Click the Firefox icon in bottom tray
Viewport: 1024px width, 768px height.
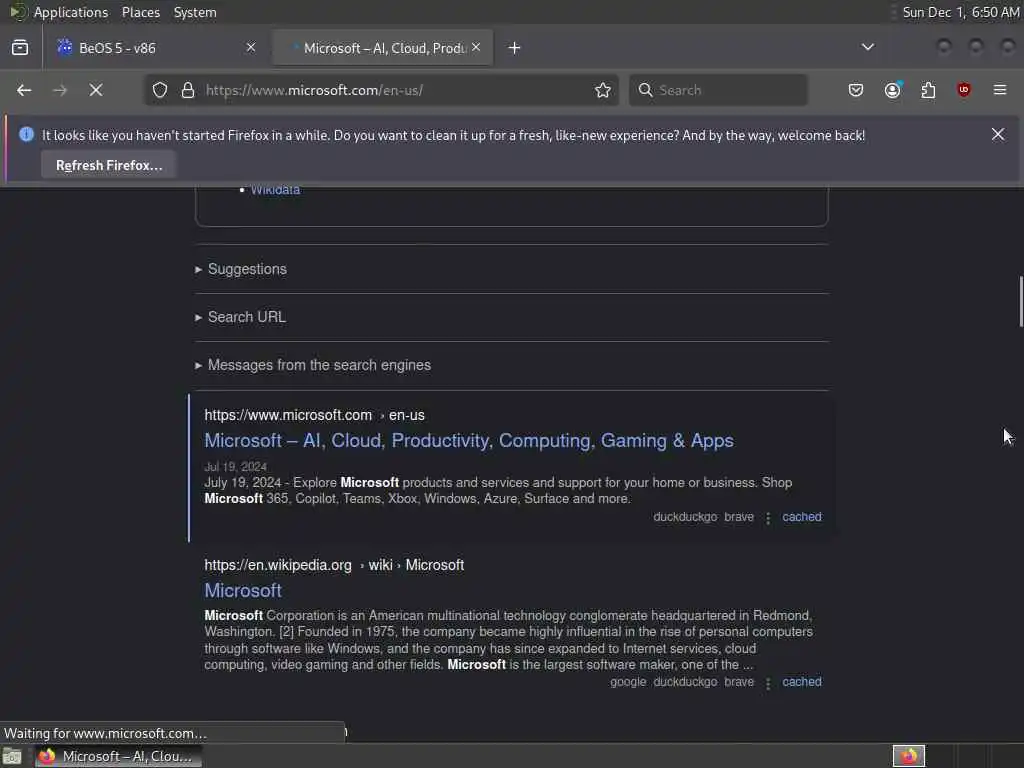pyautogui.click(x=909, y=756)
